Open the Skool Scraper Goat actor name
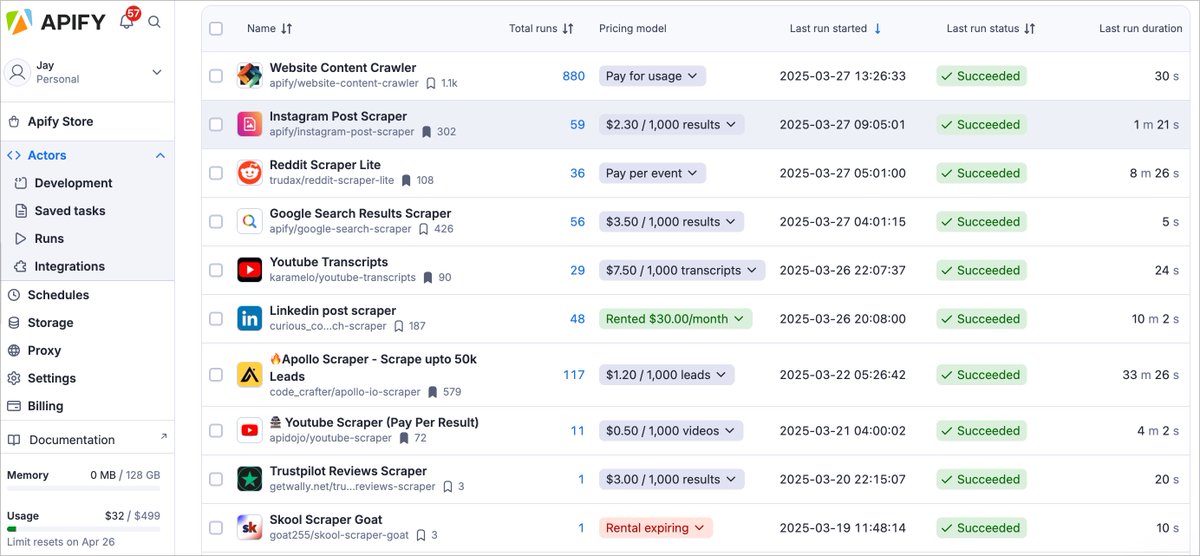The image size is (1200, 556). point(325,520)
